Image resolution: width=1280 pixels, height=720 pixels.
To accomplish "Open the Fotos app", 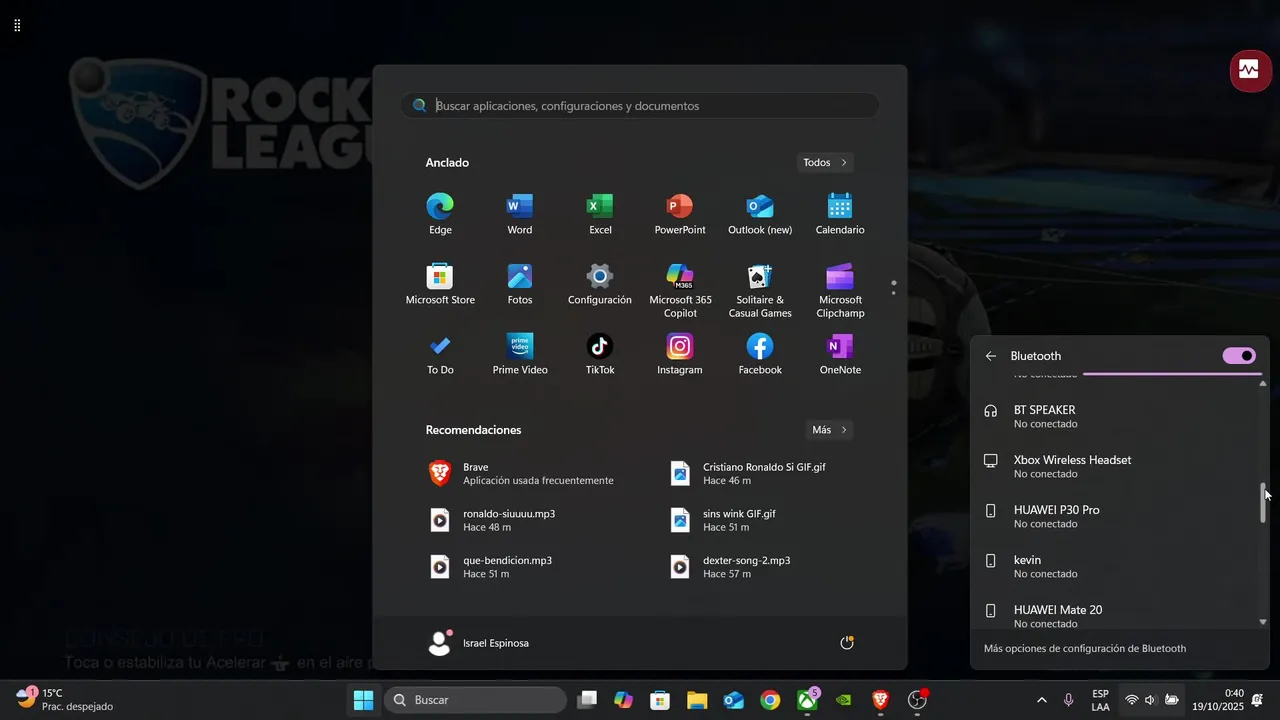I will coord(520,284).
